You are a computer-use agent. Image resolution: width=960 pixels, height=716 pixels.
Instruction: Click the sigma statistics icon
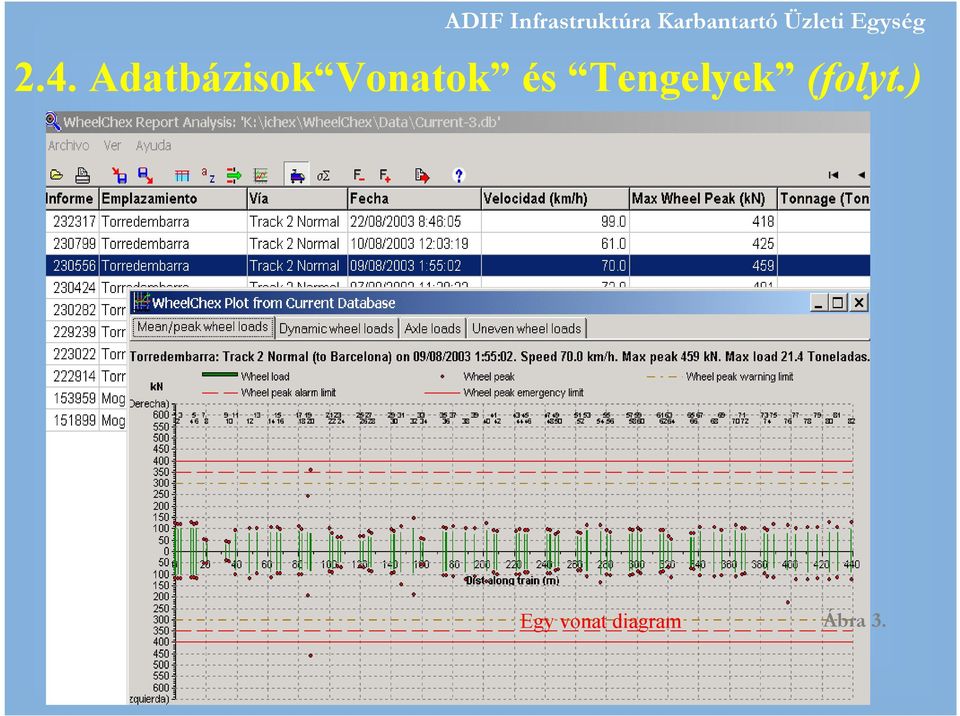[x=323, y=176]
